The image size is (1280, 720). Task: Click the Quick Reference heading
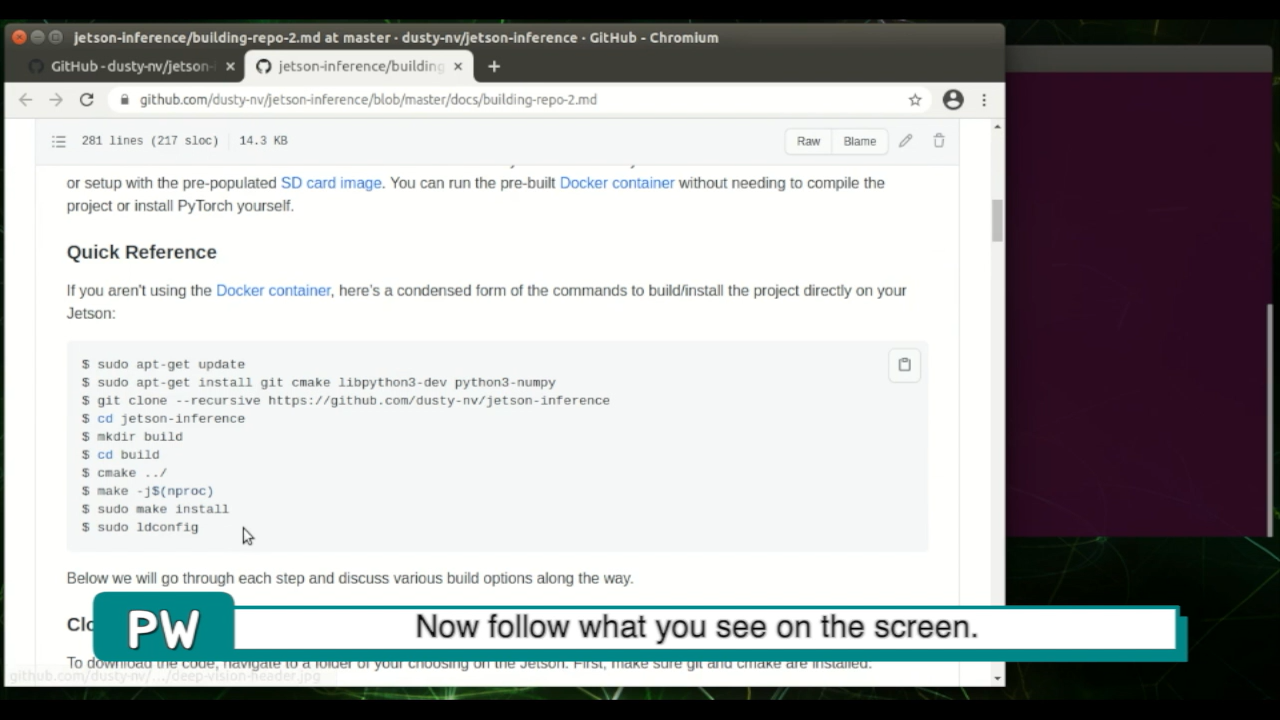click(x=142, y=252)
